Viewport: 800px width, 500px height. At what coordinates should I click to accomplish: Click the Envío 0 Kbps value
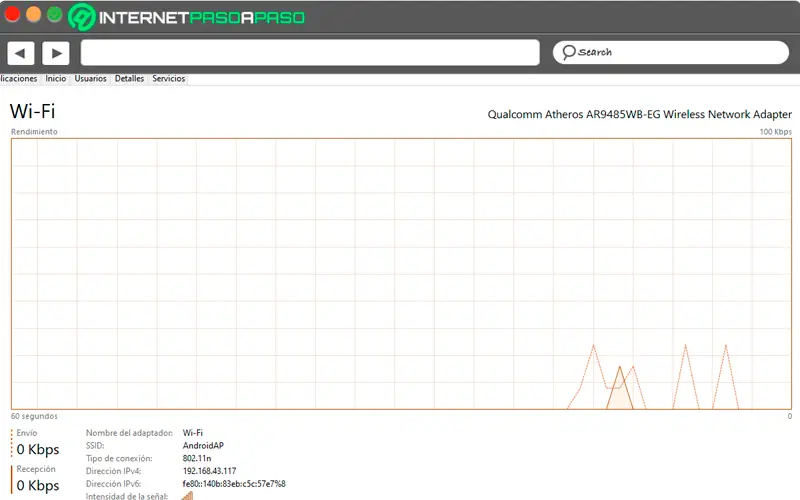coord(38,449)
